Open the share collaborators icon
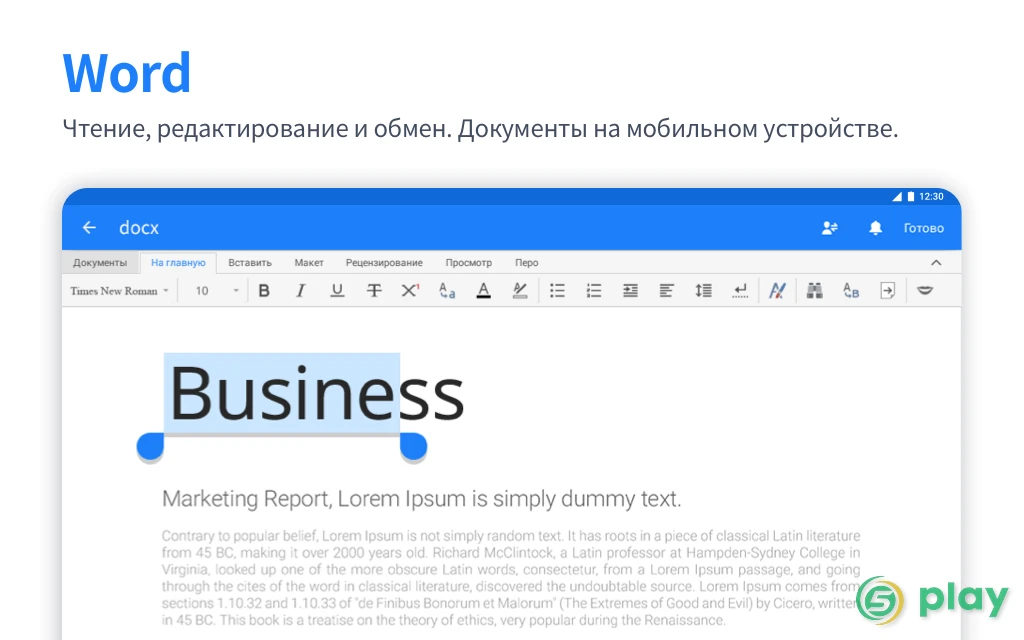This screenshot has width=1024, height=640. [x=829, y=228]
